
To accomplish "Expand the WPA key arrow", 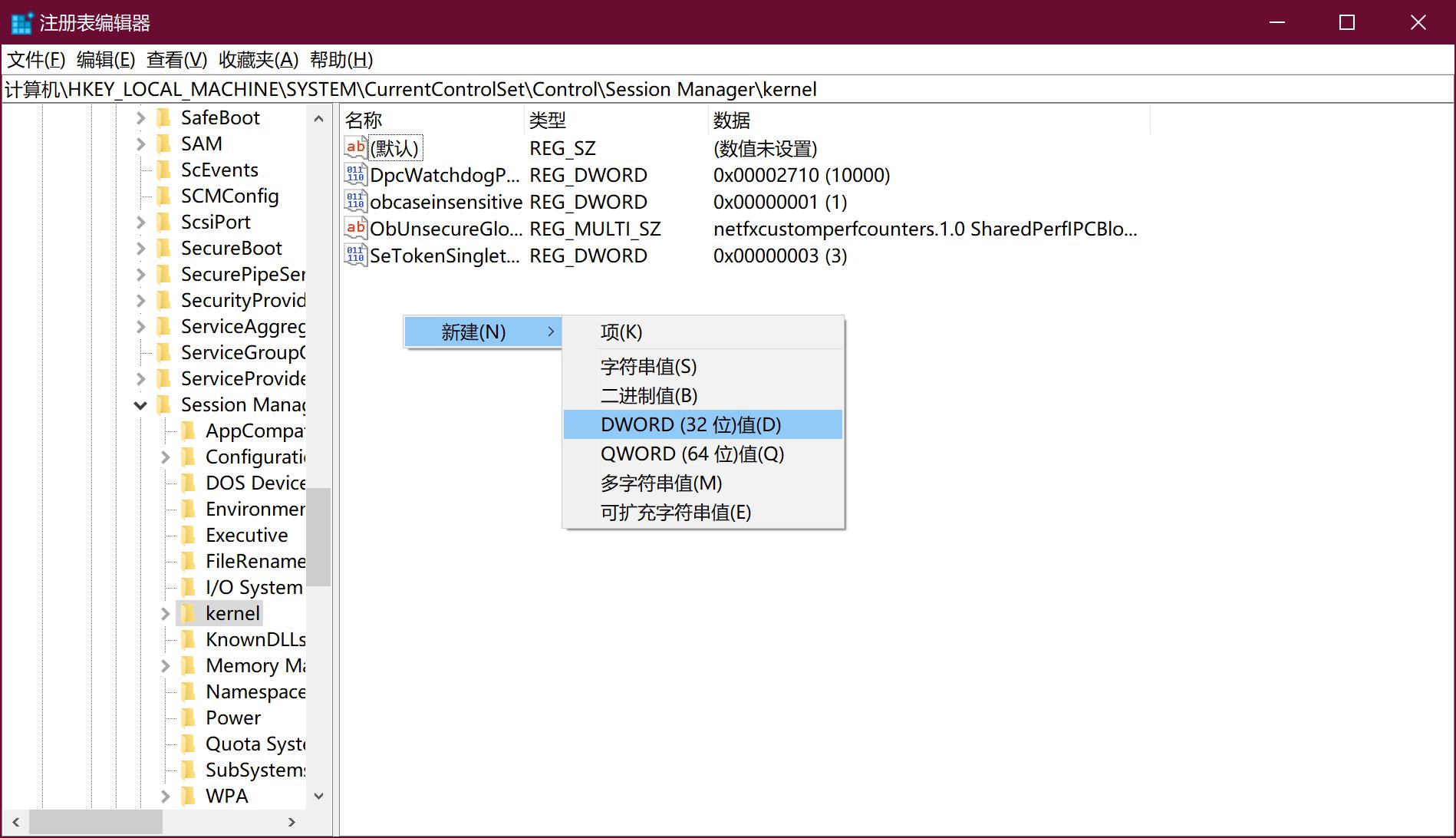I will tap(165, 797).
